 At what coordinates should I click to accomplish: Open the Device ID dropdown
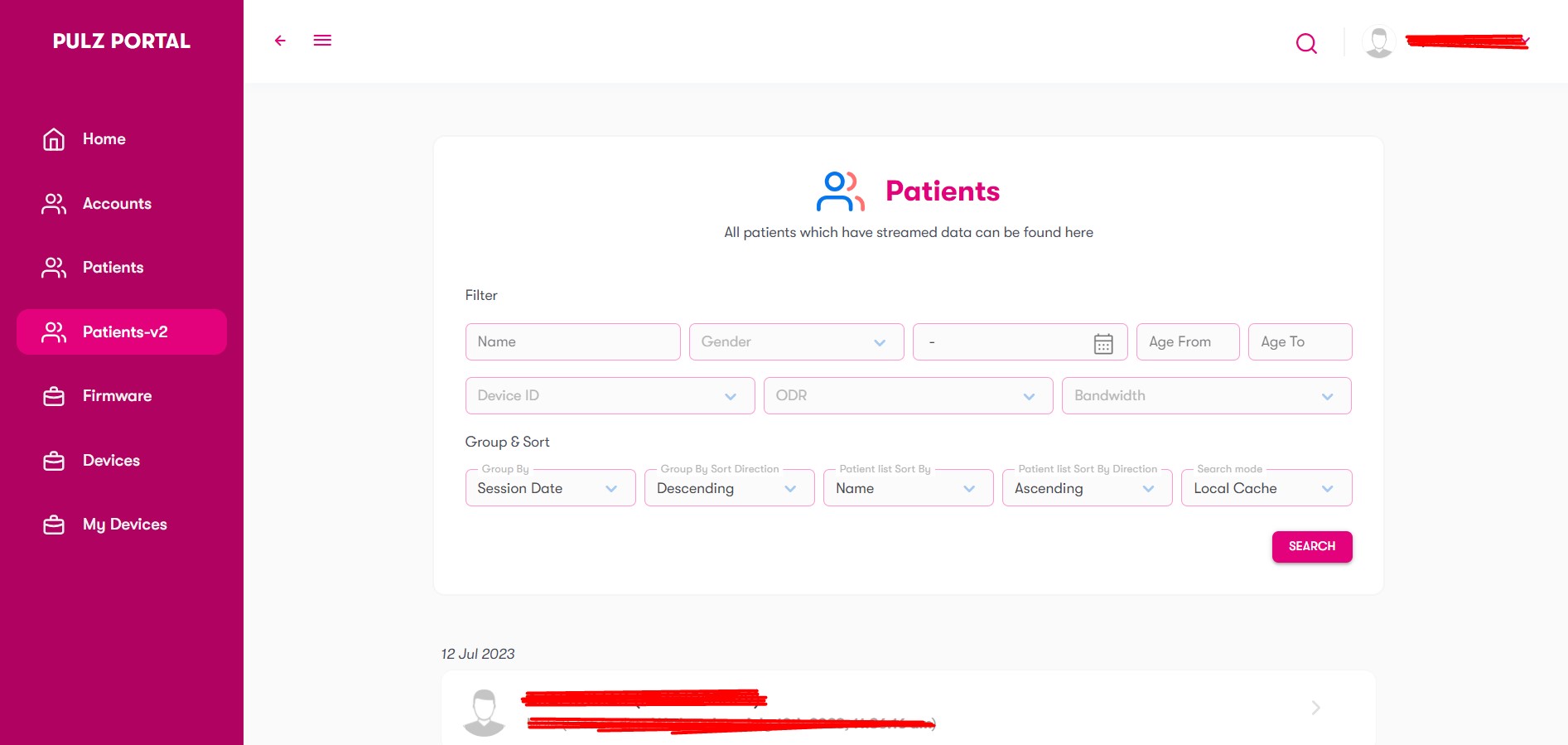click(610, 396)
